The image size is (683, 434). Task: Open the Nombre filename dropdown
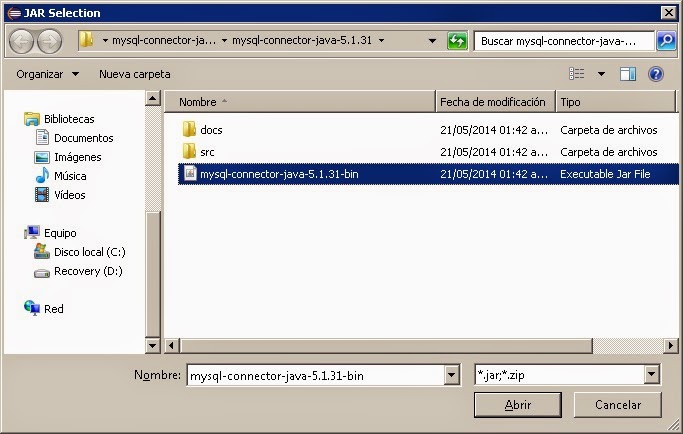click(x=452, y=375)
